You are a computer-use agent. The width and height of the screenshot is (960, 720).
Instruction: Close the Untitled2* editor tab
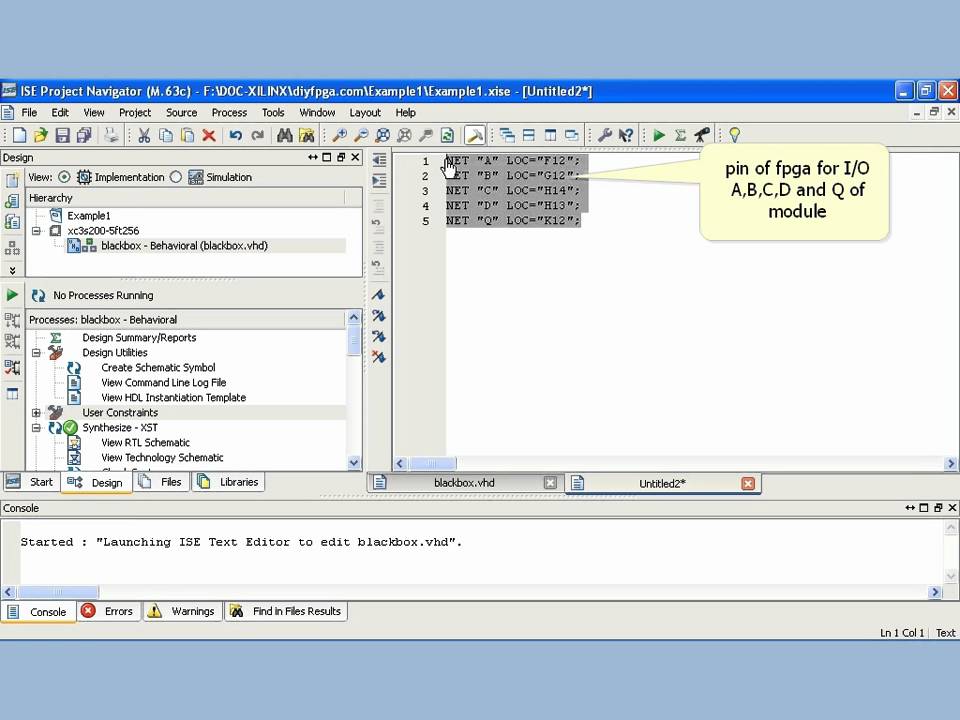748,484
